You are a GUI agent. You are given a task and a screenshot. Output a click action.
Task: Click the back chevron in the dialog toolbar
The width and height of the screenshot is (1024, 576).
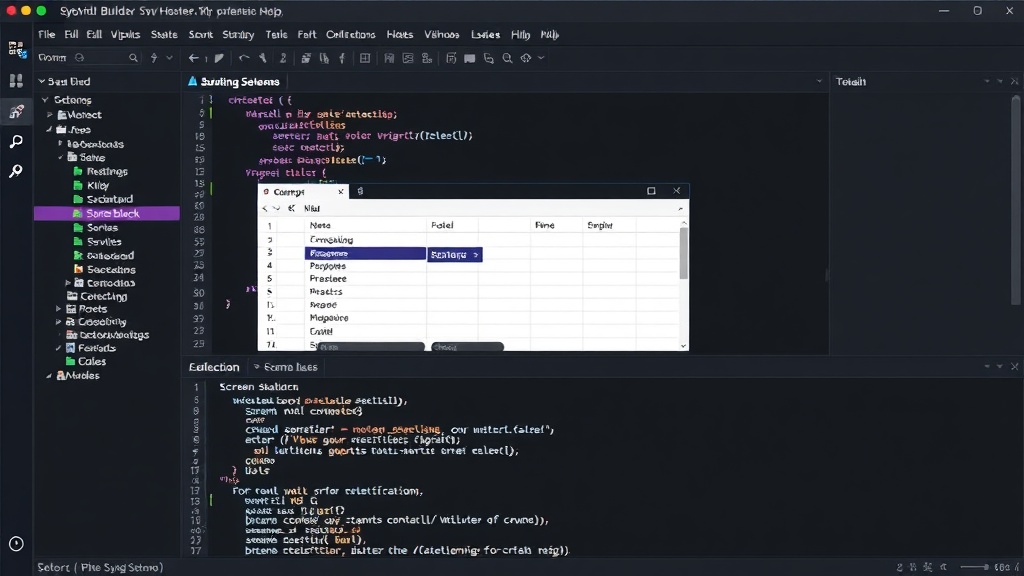tap(264, 208)
